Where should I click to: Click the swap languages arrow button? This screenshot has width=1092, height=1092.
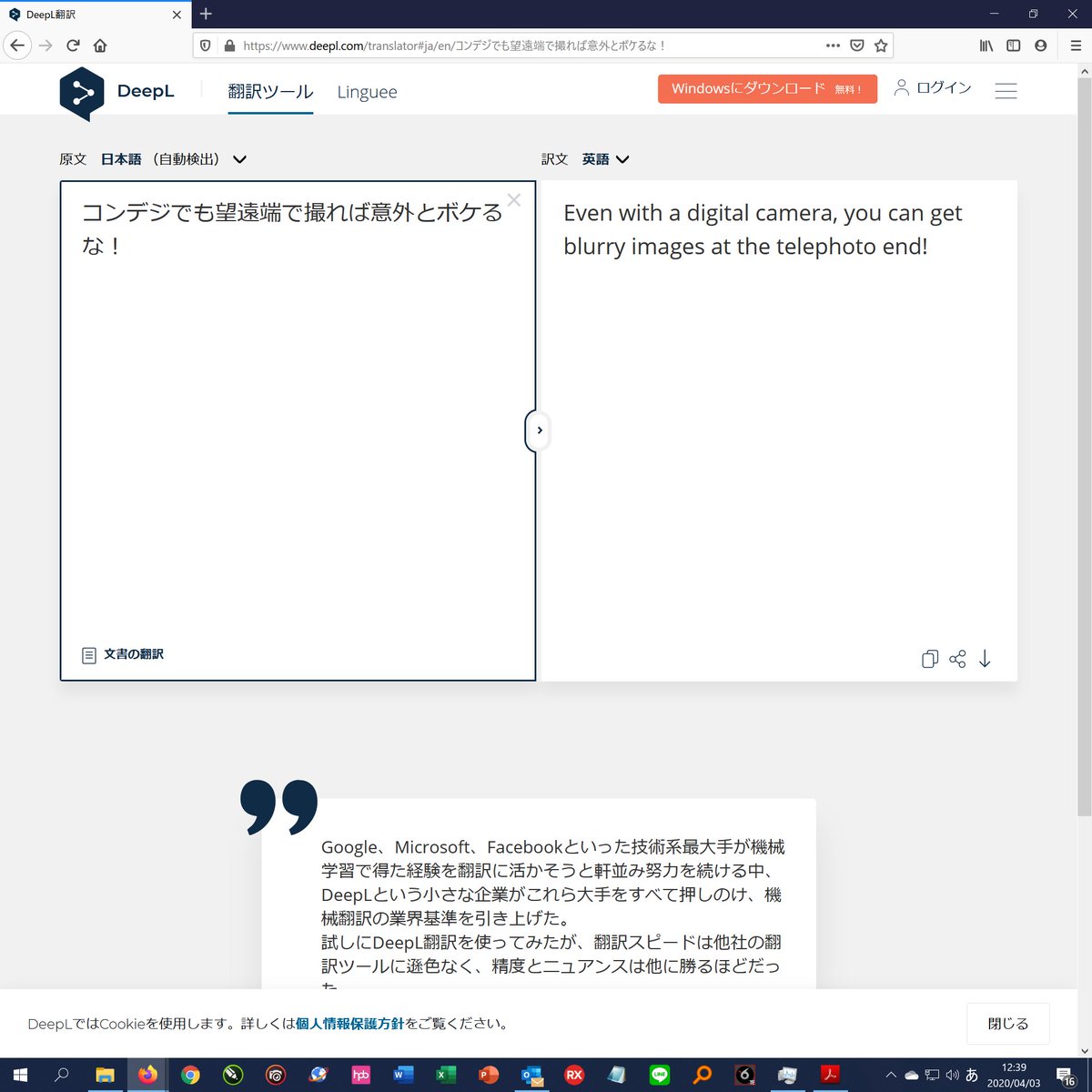point(539,430)
